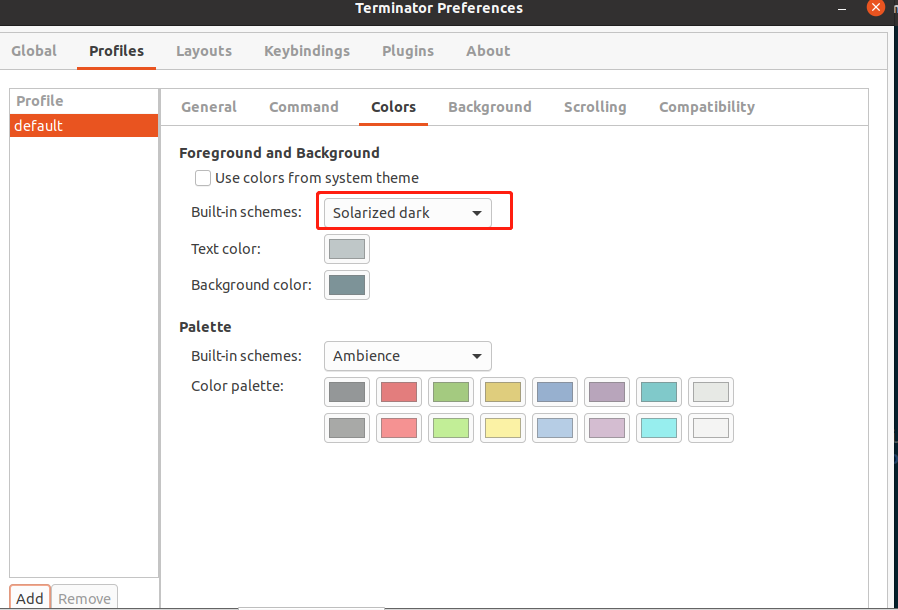Image resolution: width=898 pixels, height=610 pixels.
Task: Open the Layouts tab
Action: [204, 51]
